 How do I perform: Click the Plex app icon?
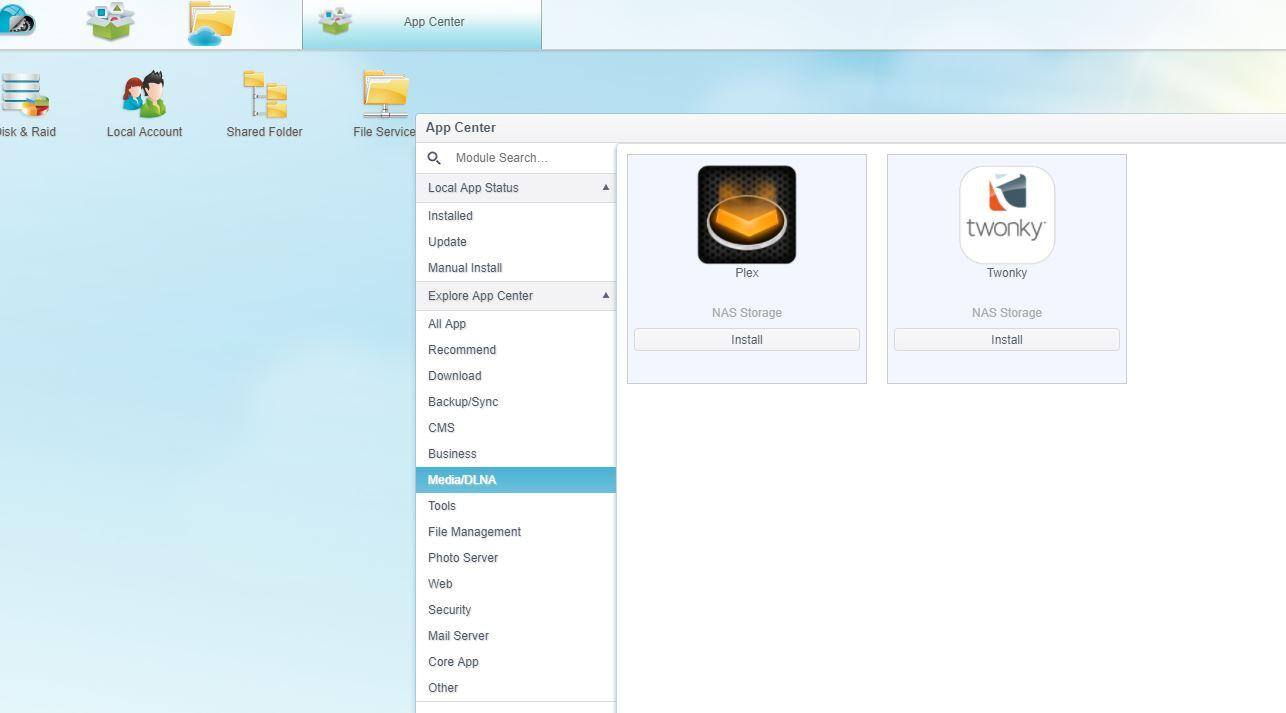click(x=746, y=215)
